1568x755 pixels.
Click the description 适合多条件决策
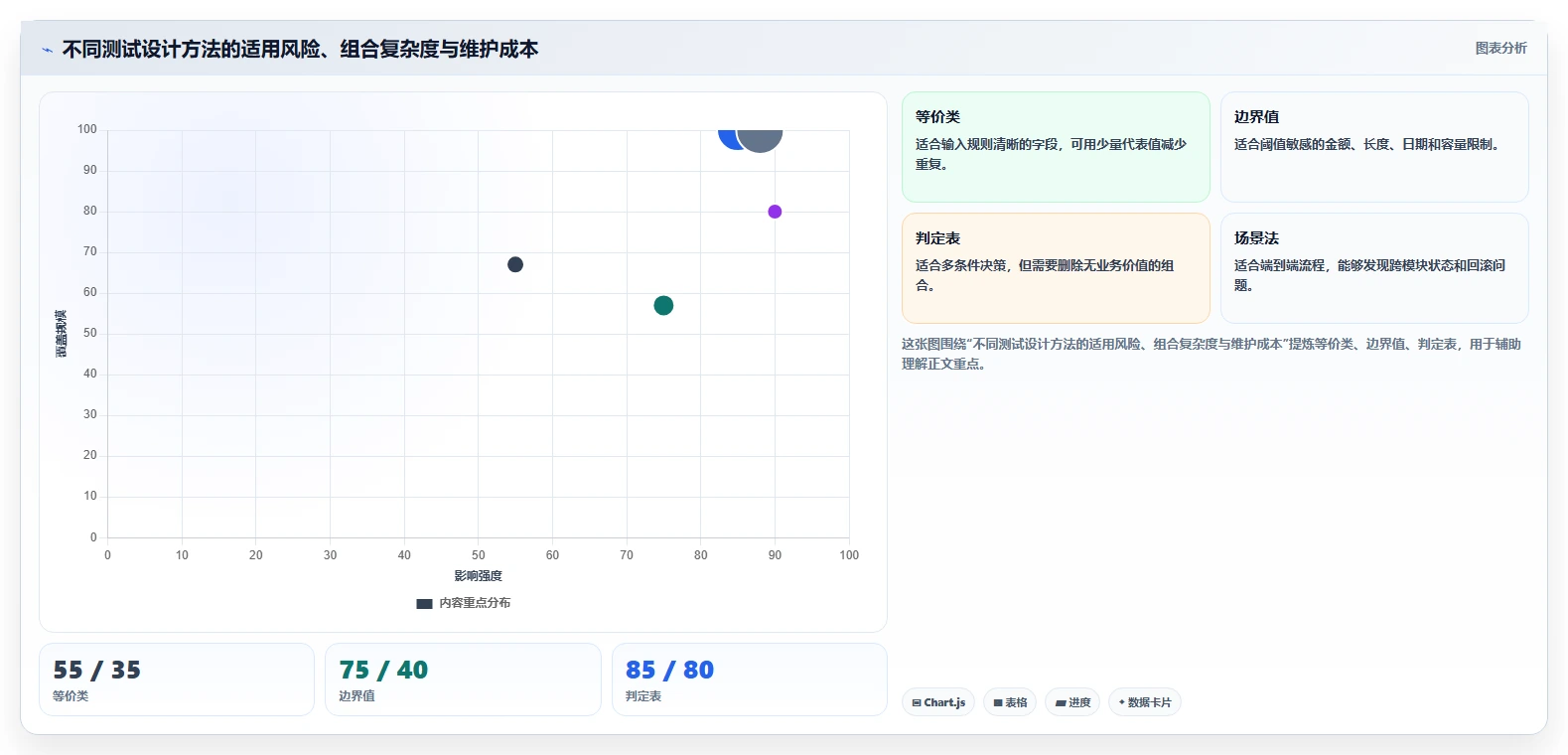pyautogui.click(x=1045, y=275)
